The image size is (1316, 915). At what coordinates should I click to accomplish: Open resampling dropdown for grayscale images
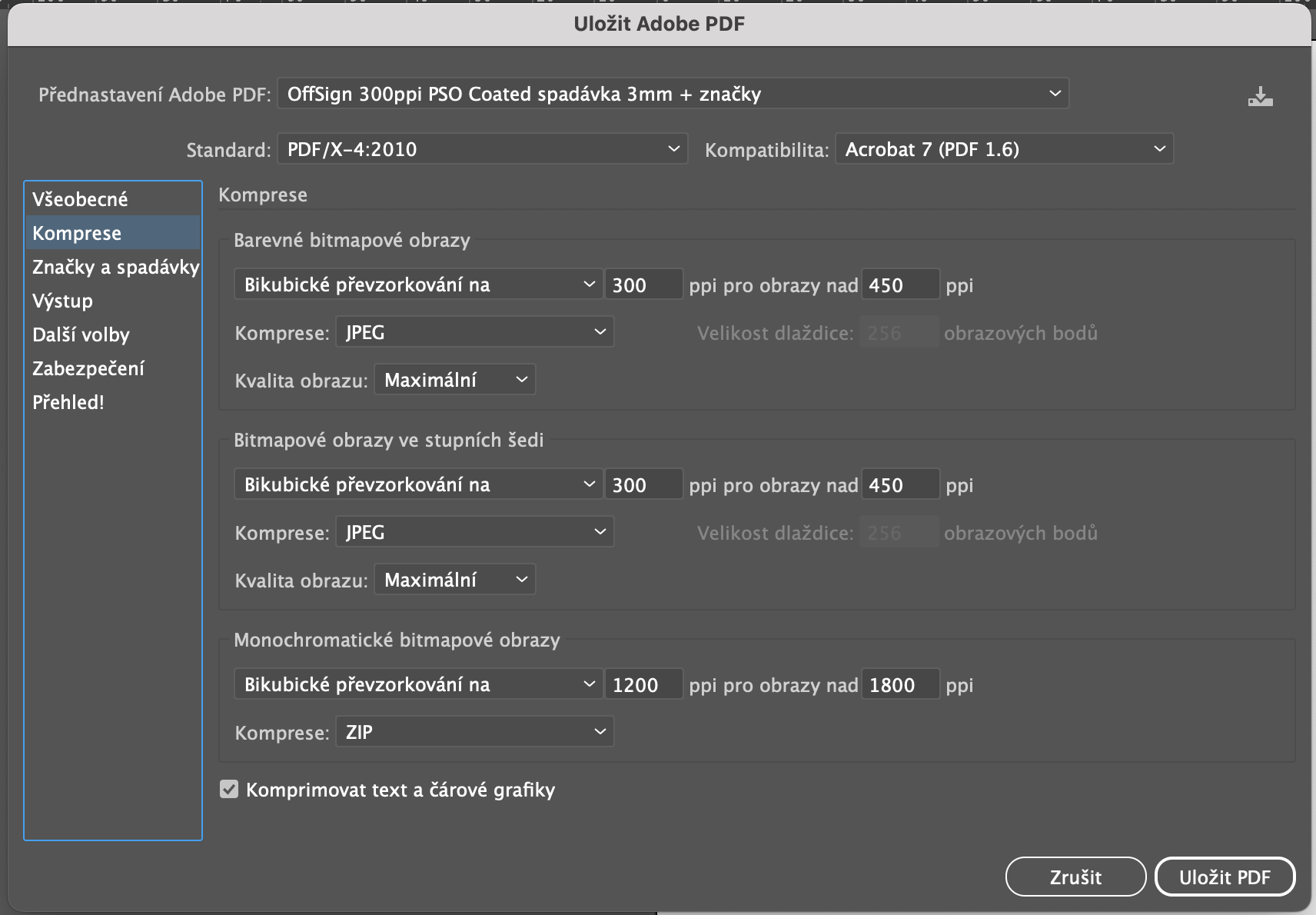418,484
